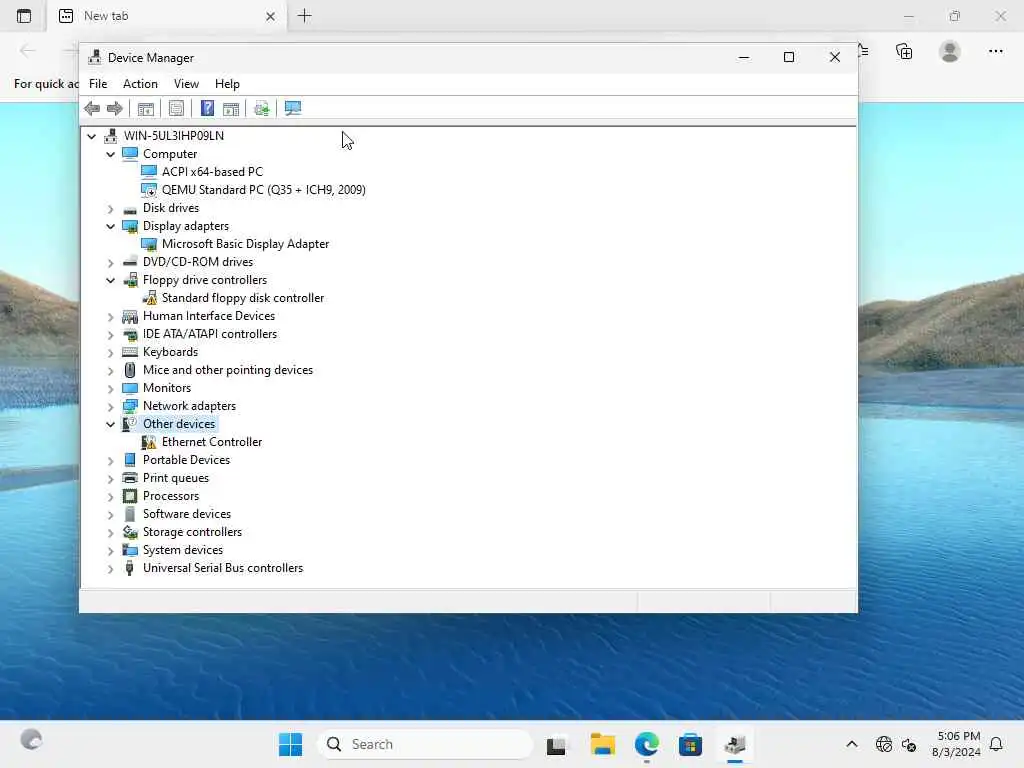Select the Software devices row
The width and height of the screenshot is (1024, 768).
(187, 514)
